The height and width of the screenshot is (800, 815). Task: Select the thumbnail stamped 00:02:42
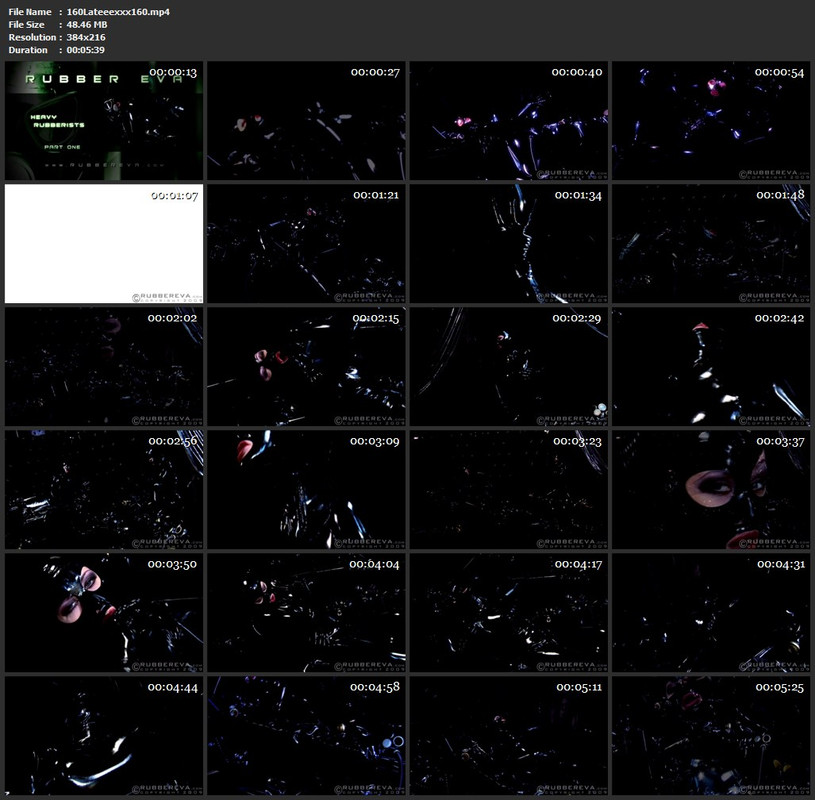pyautogui.click(x=711, y=366)
